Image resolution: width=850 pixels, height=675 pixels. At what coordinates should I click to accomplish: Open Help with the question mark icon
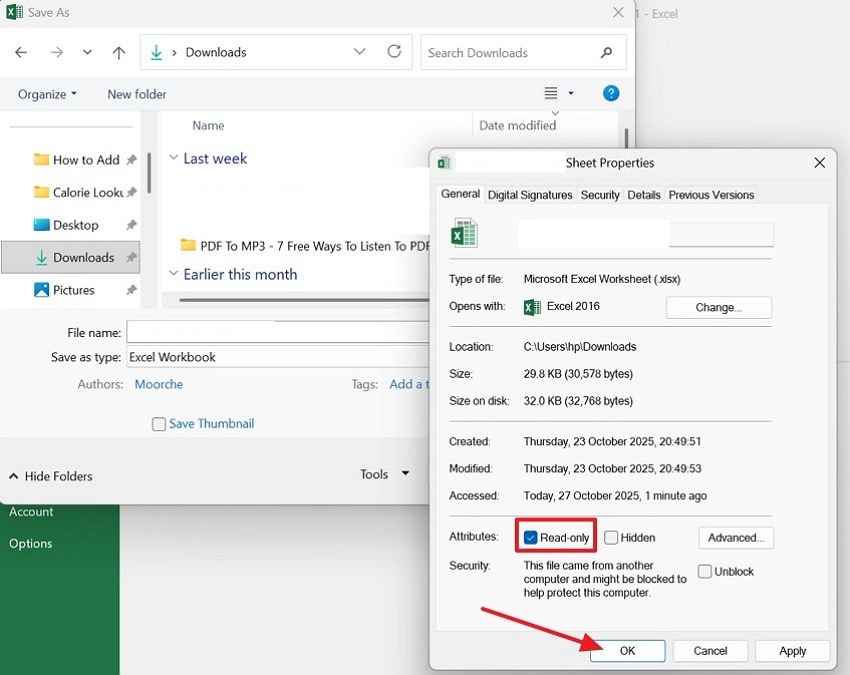(x=611, y=93)
